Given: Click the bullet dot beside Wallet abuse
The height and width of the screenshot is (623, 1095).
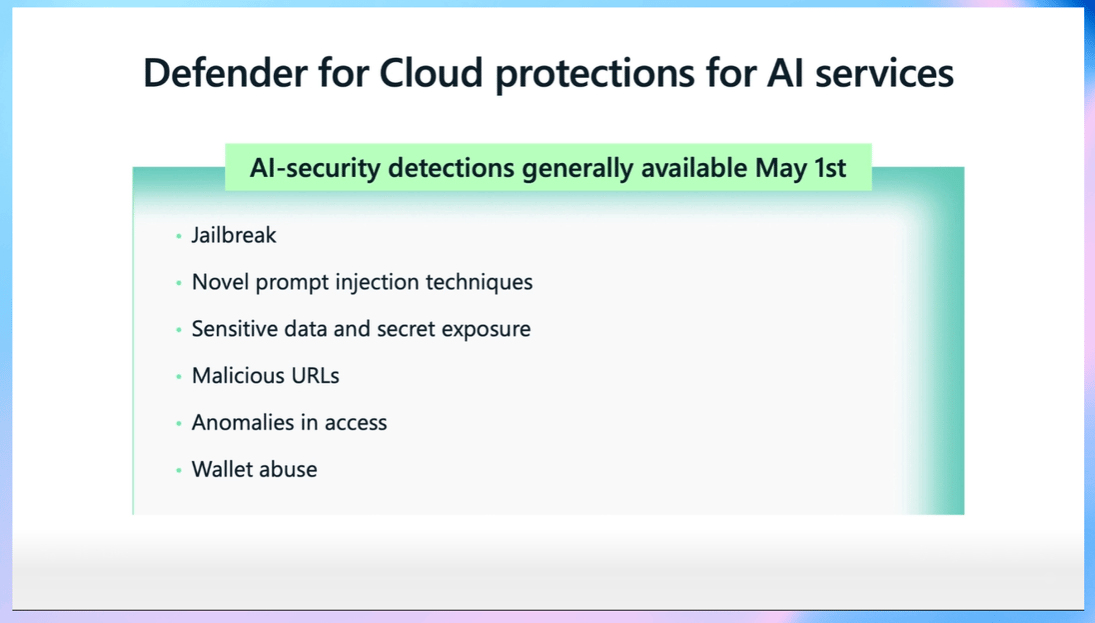Looking at the screenshot, I should pos(179,471).
